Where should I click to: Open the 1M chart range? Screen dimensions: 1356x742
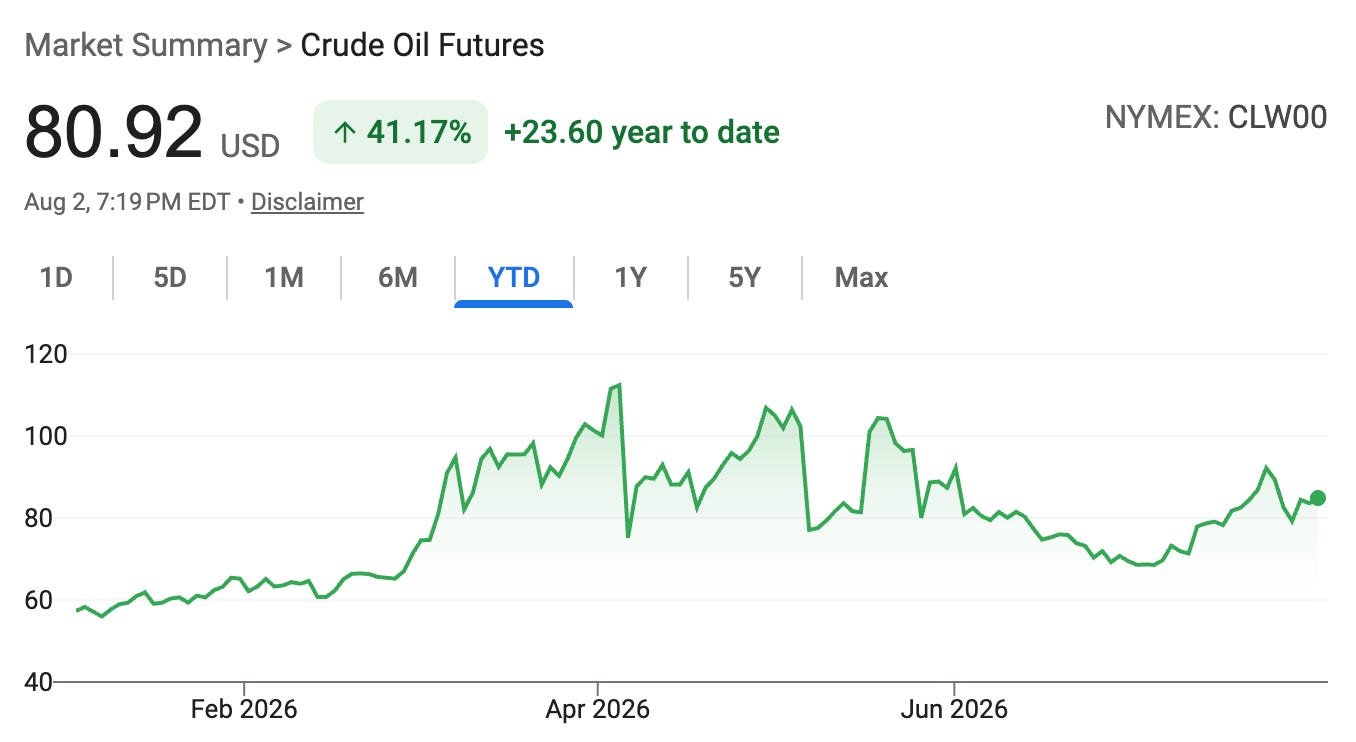tap(284, 277)
